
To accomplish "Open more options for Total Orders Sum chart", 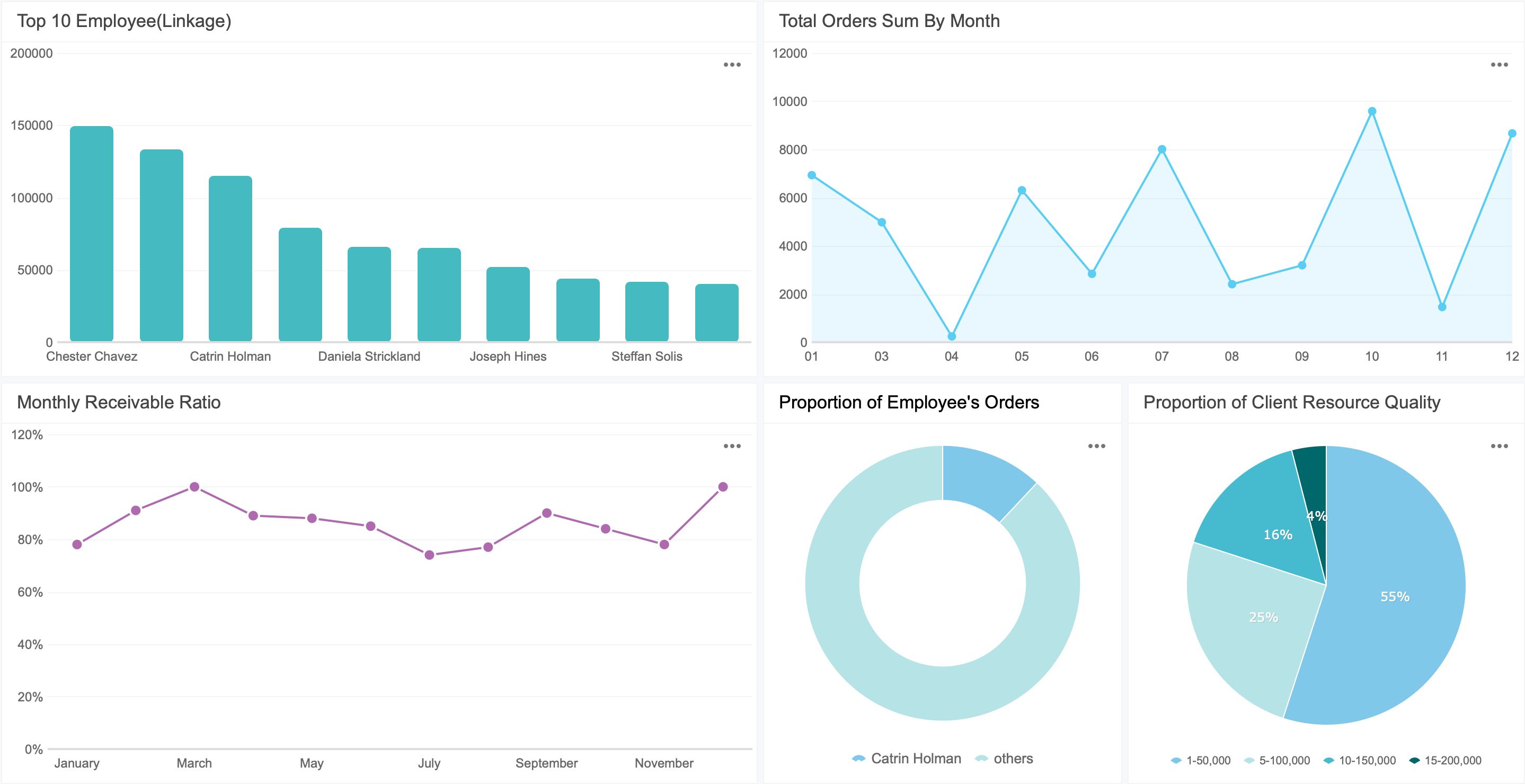I will (1499, 65).
